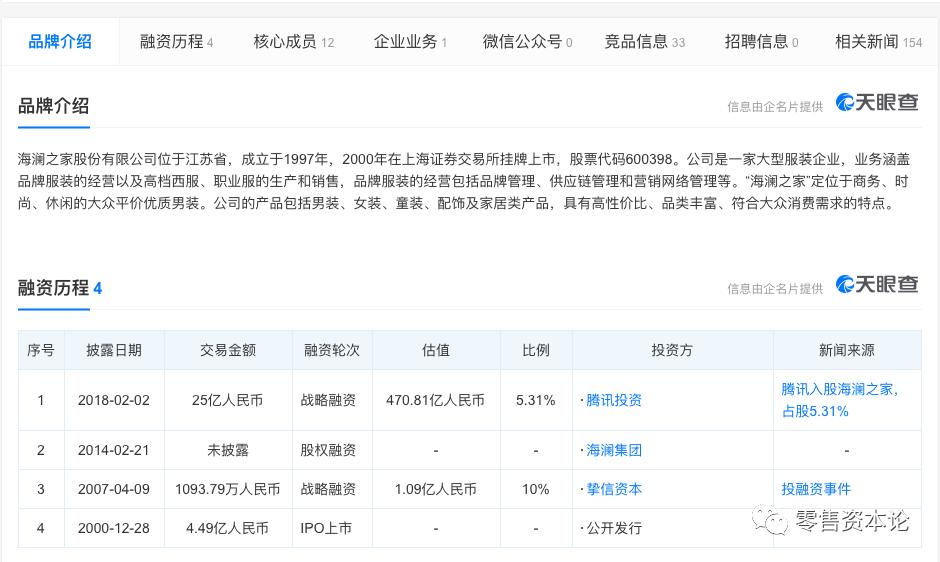Viewport: 940px width, 562px height.
Task: Click the 融资历程 4 section heading
Action: 60,288
